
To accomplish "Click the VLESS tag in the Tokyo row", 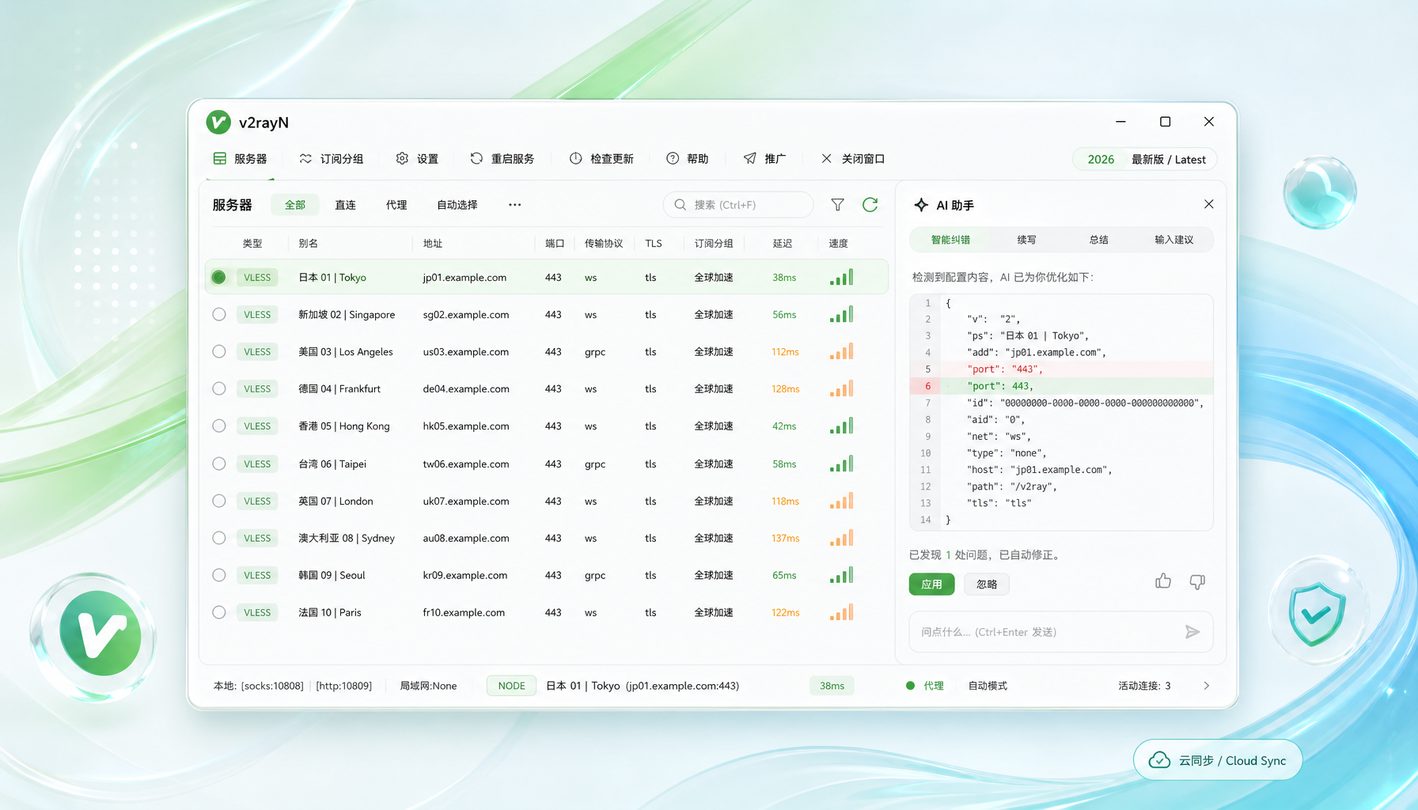I will pyautogui.click(x=257, y=277).
